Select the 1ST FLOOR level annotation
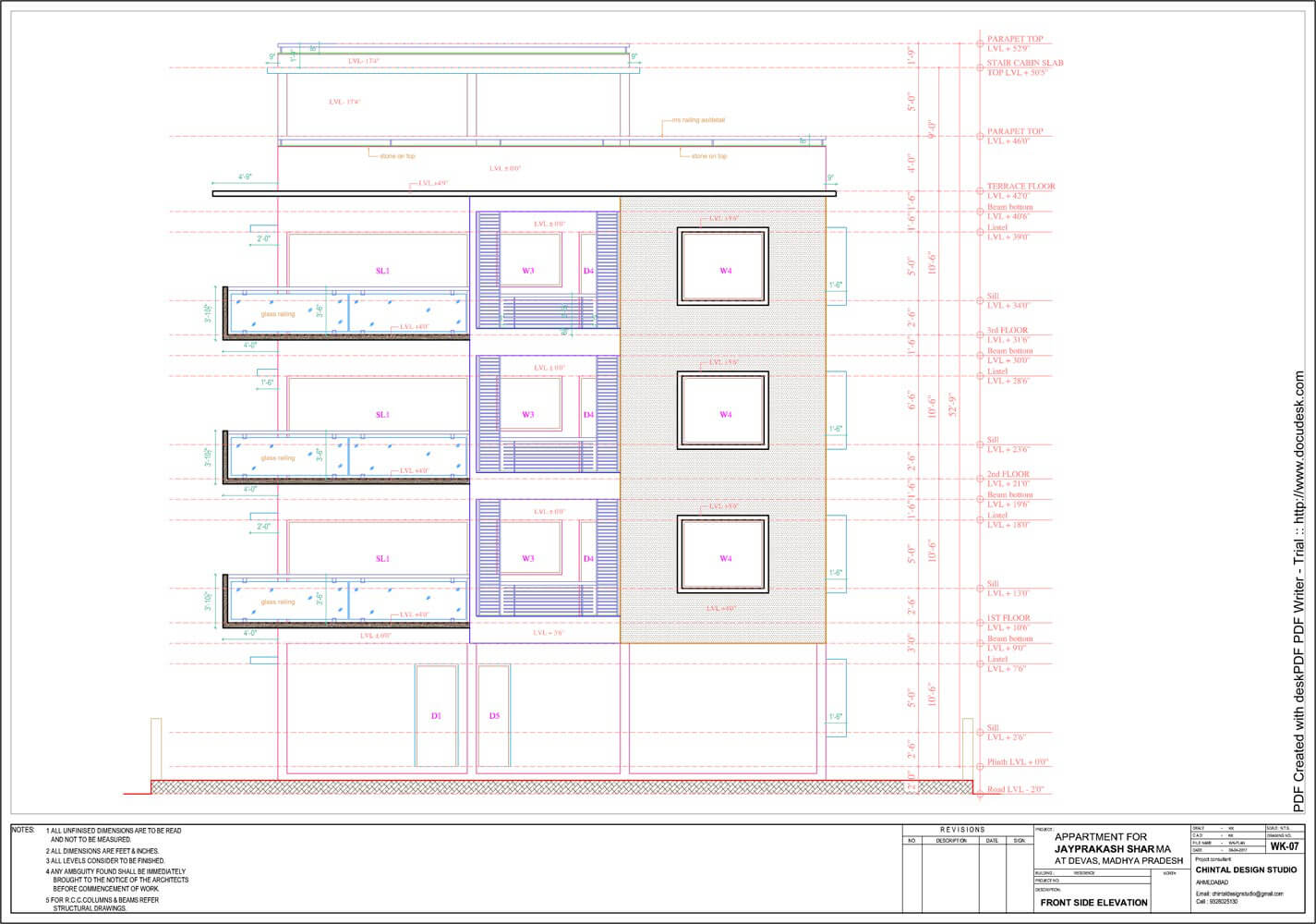The image size is (1316, 924). point(1008,618)
